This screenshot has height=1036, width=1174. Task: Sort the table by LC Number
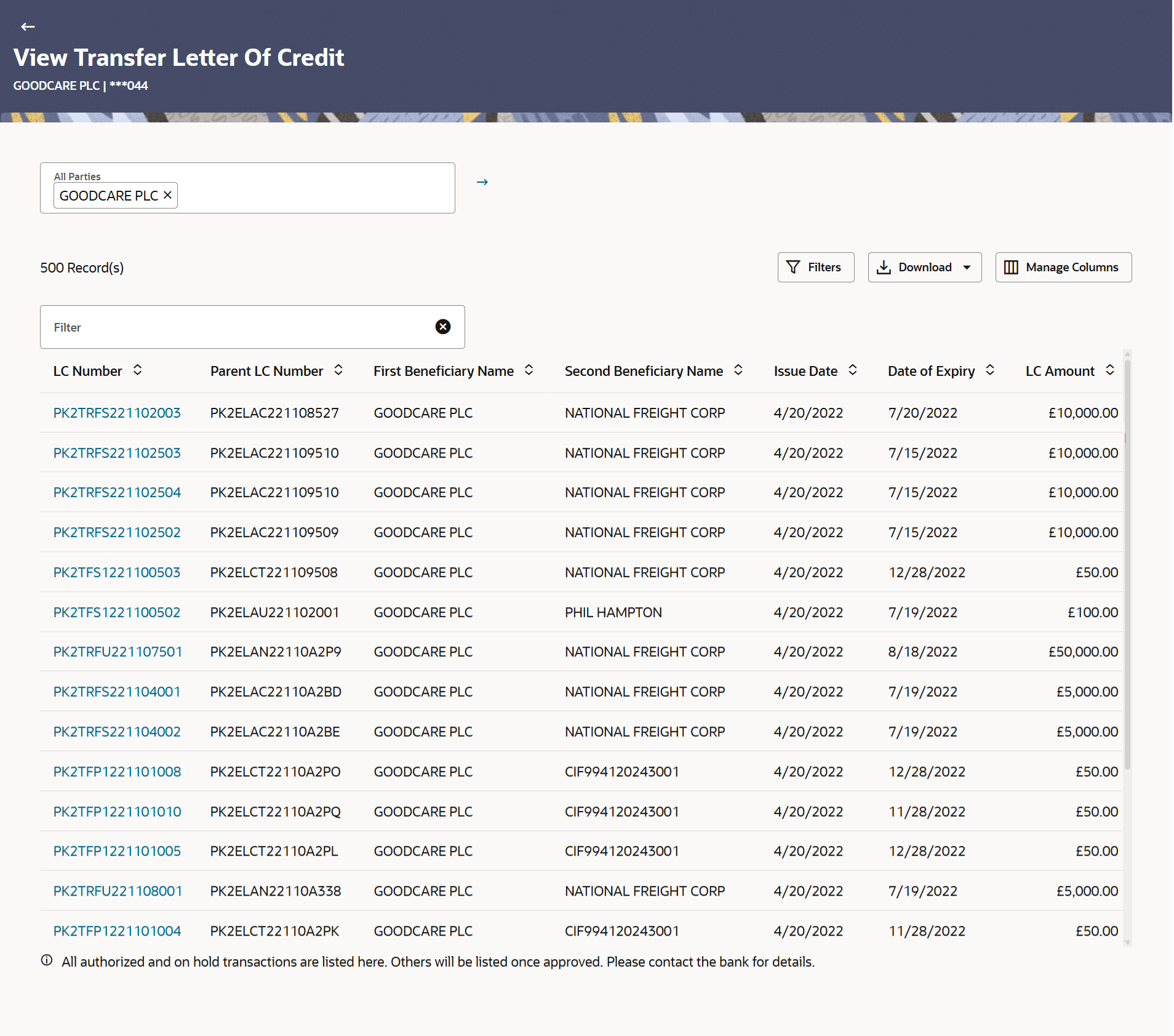[x=138, y=370]
